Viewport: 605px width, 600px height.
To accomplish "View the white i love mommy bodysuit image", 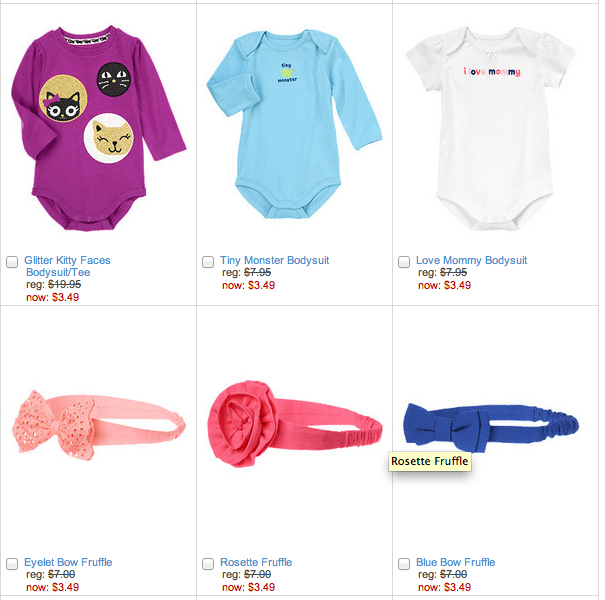I will coord(491,128).
